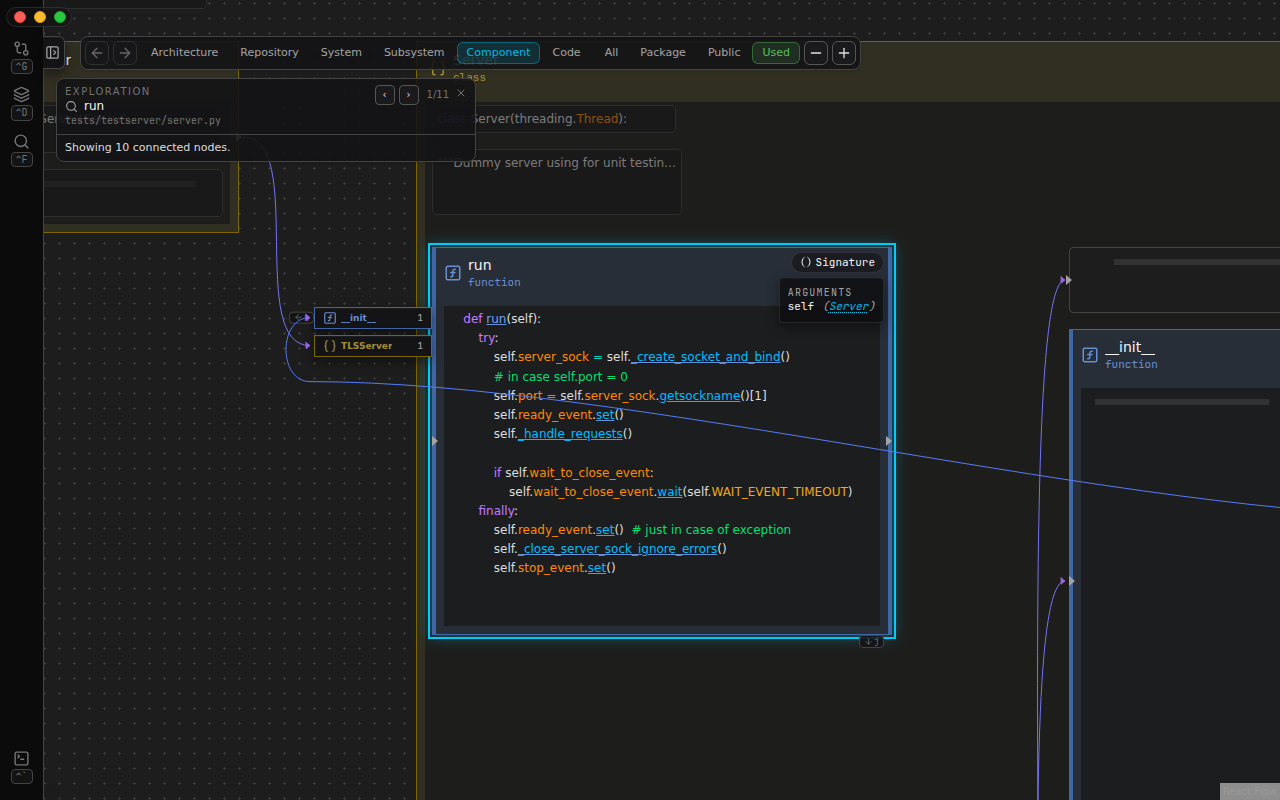Select the Package filter
Image resolution: width=1280 pixels, height=800 pixels.
pyautogui.click(x=663, y=53)
